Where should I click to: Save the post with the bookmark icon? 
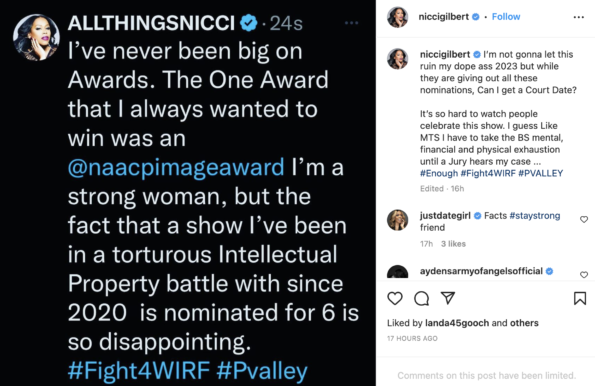(x=580, y=298)
